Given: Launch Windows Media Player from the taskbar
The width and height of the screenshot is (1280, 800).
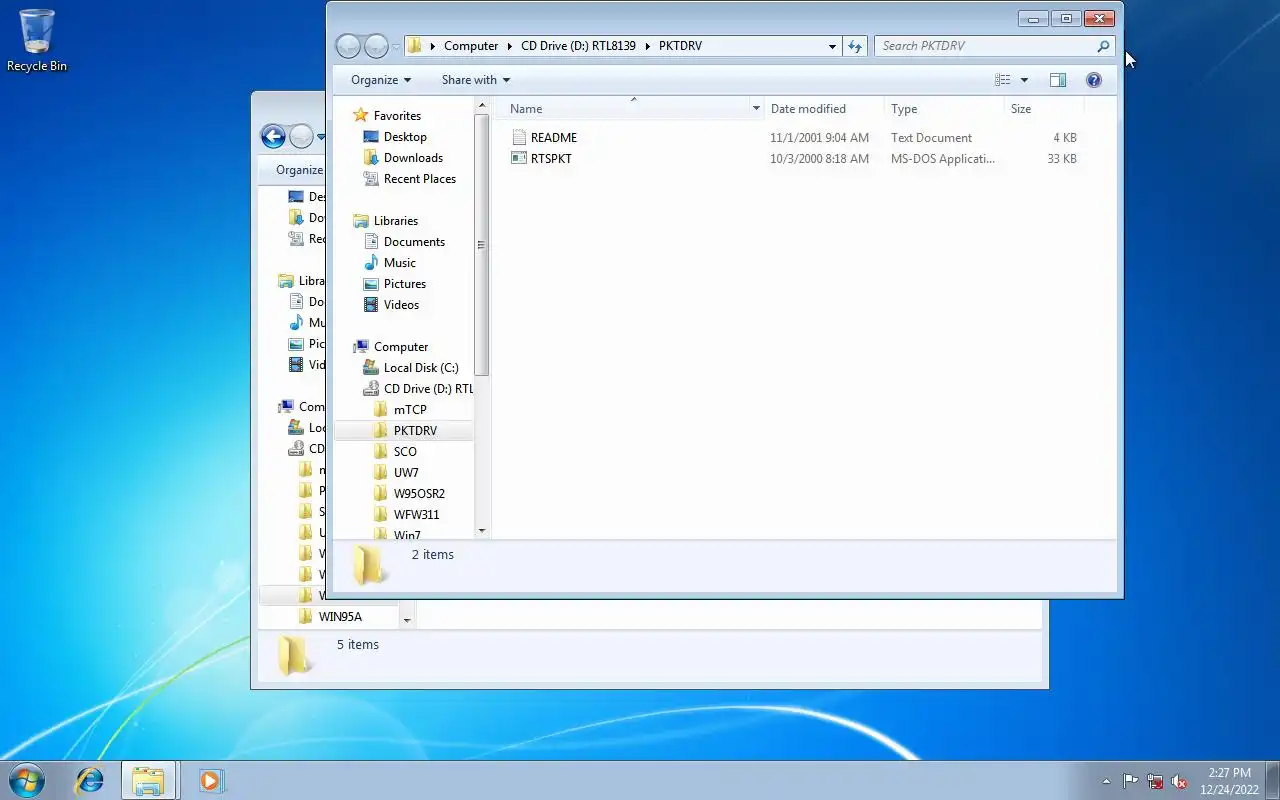Looking at the screenshot, I should click(x=211, y=780).
